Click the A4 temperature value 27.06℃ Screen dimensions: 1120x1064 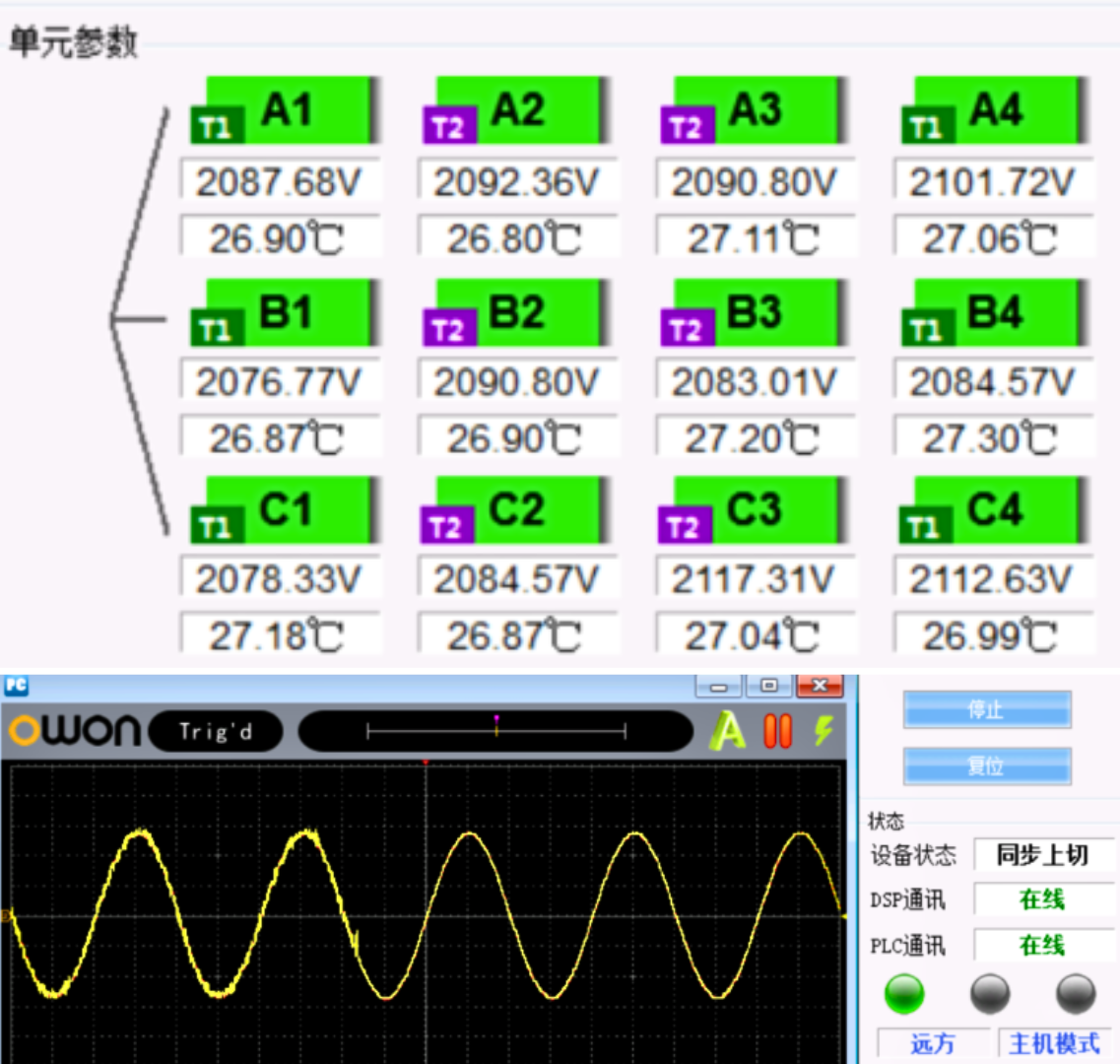993,237
